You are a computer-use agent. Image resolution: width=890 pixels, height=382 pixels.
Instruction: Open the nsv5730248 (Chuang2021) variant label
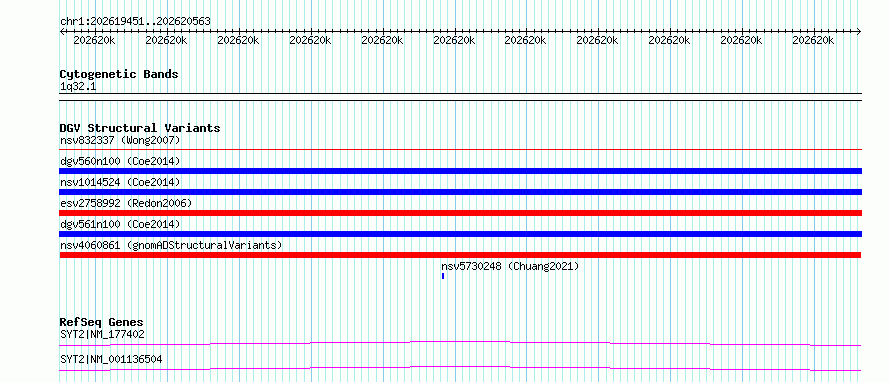coord(510,266)
